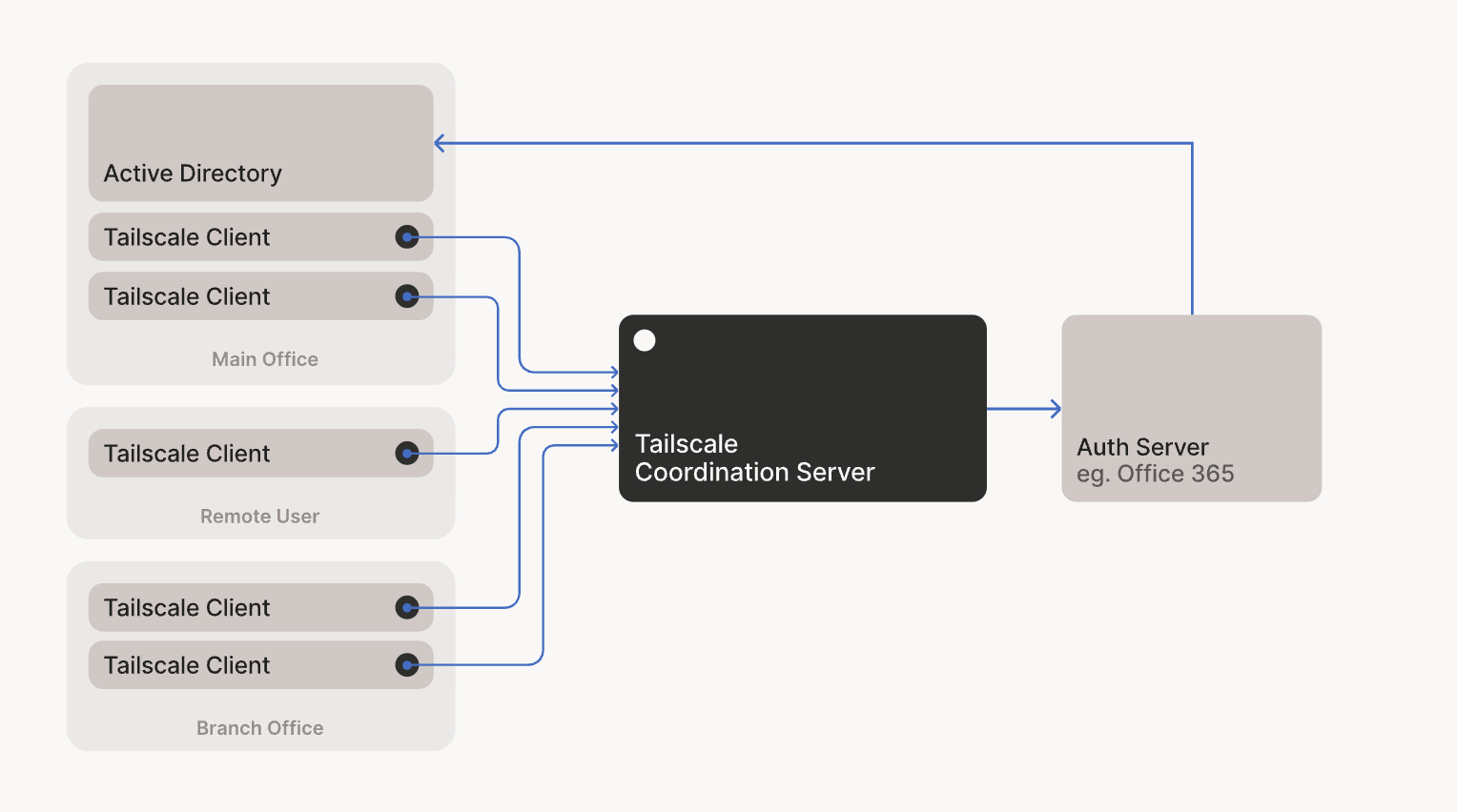Select the Tailscale Coordination Server title text
This screenshot has height=812, width=1457.
pos(754,458)
